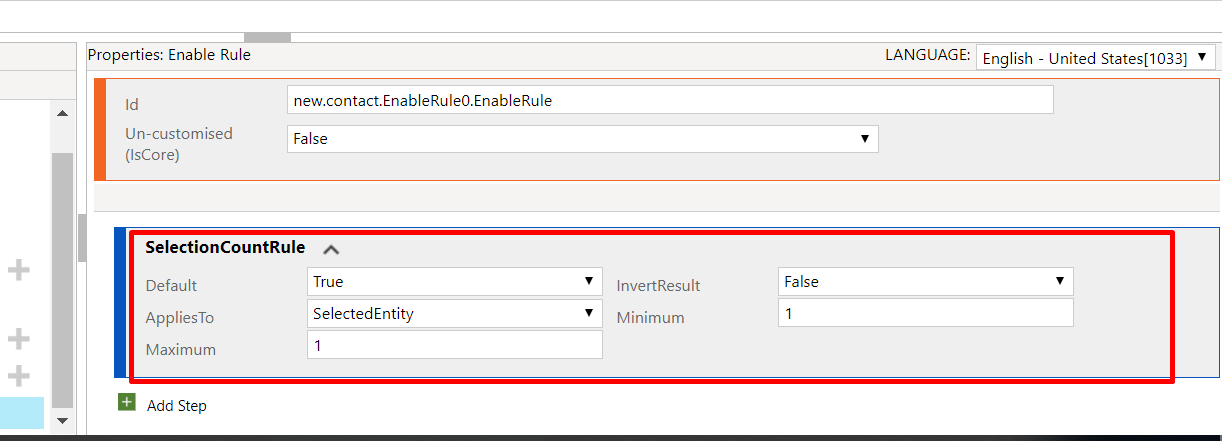Collapse the SelectionCountRule section chevron
Viewport: 1222px width, 441px height.
click(x=331, y=249)
